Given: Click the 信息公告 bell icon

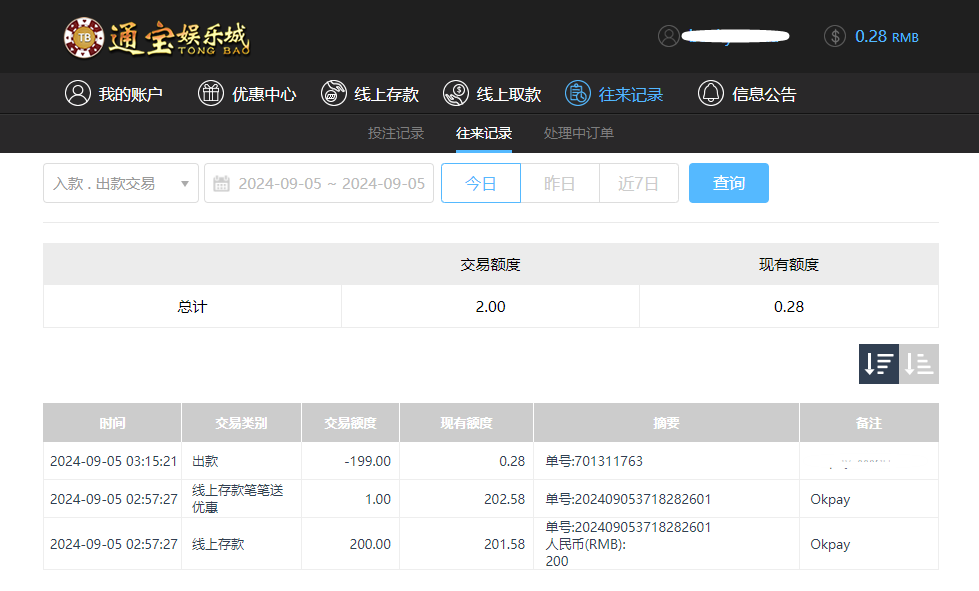Looking at the screenshot, I should pos(711,94).
